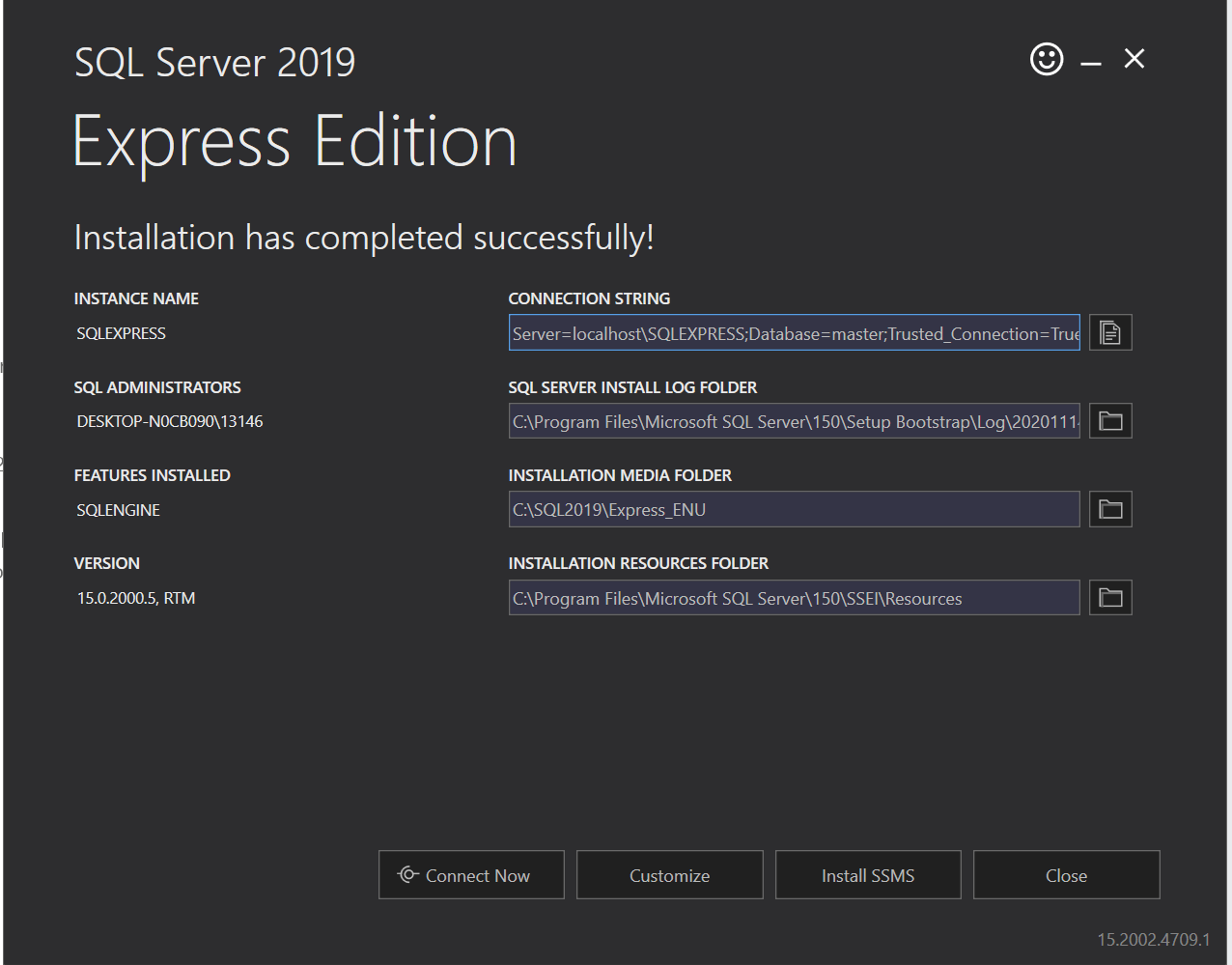The image size is (1232, 965).
Task: Select the installation media folder path text
Action: [794, 509]
